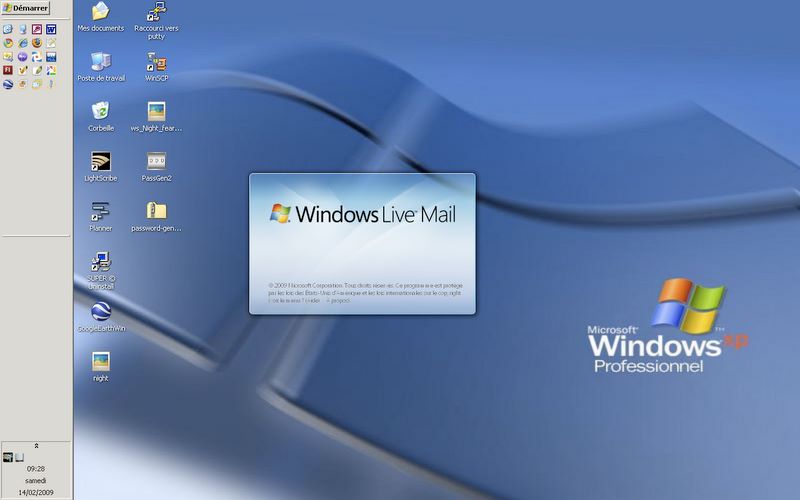Select the GoogleEarthWin desktop icon
This screenshot has height=500, width=800.
click(x=101, y=317)
